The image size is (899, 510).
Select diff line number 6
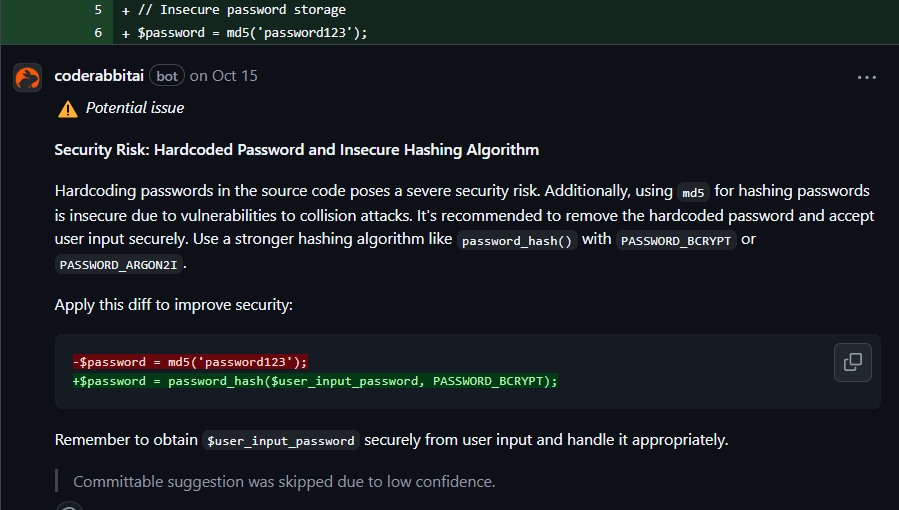[x=98, y=32]
